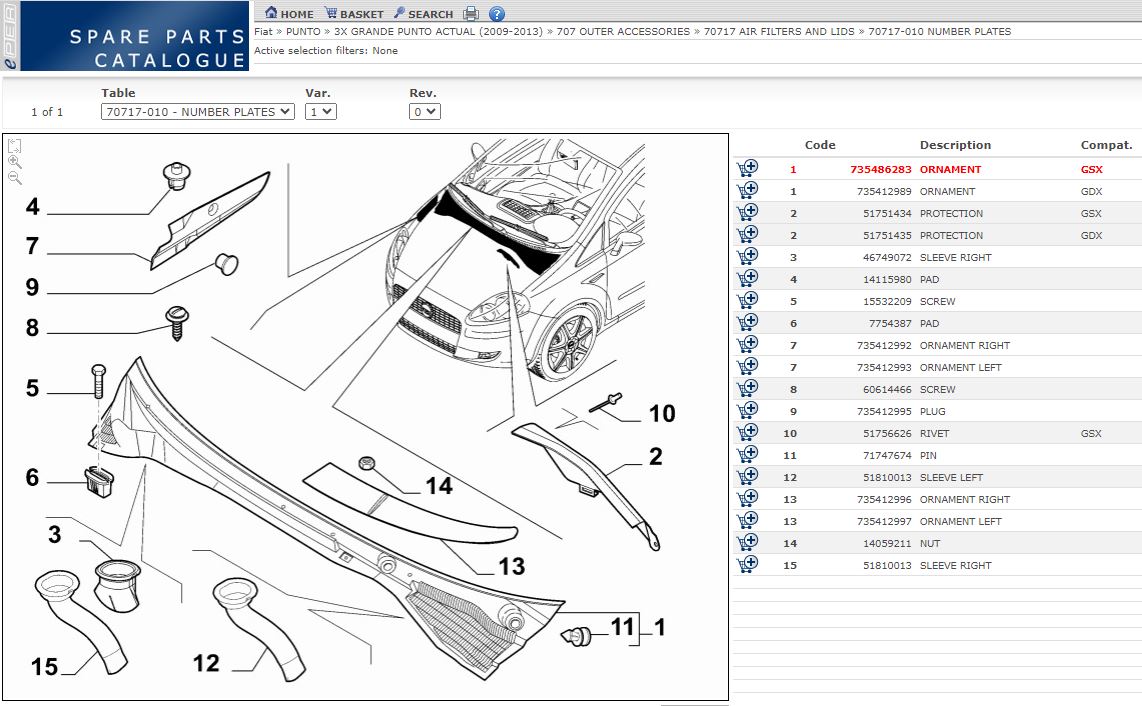This screenshot has width=1142, height=706.
Task: Click the Description column header
Action: 956,145
